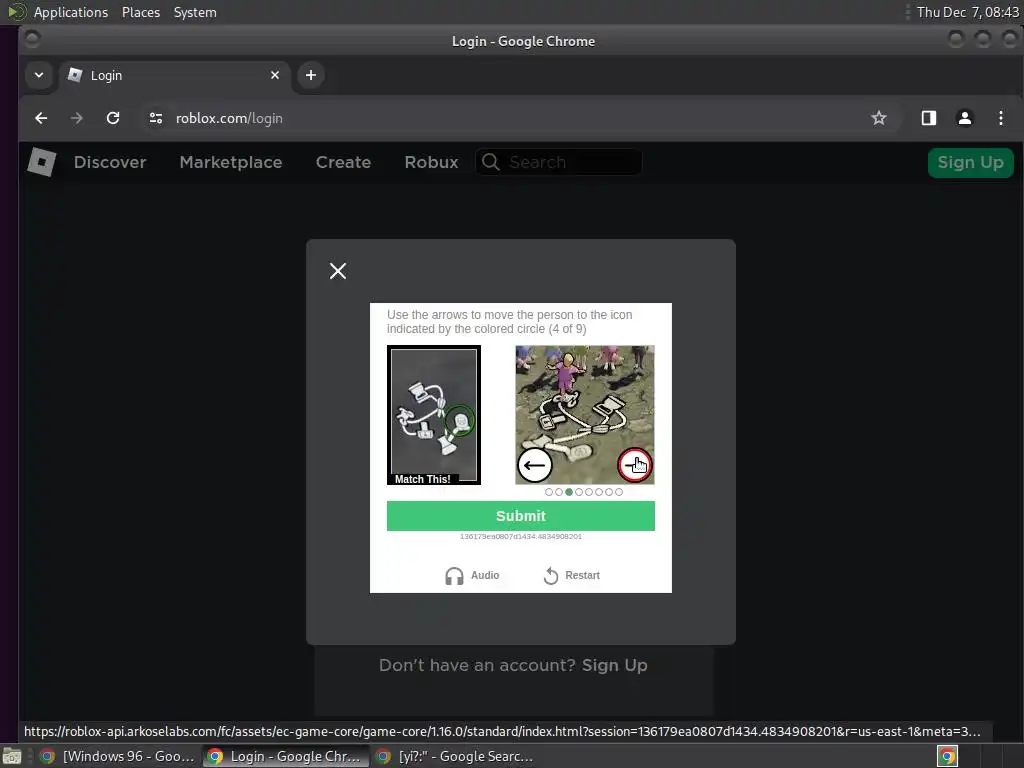
Task: Click the captcha puzzle image with the person
Action: point(584,415)
